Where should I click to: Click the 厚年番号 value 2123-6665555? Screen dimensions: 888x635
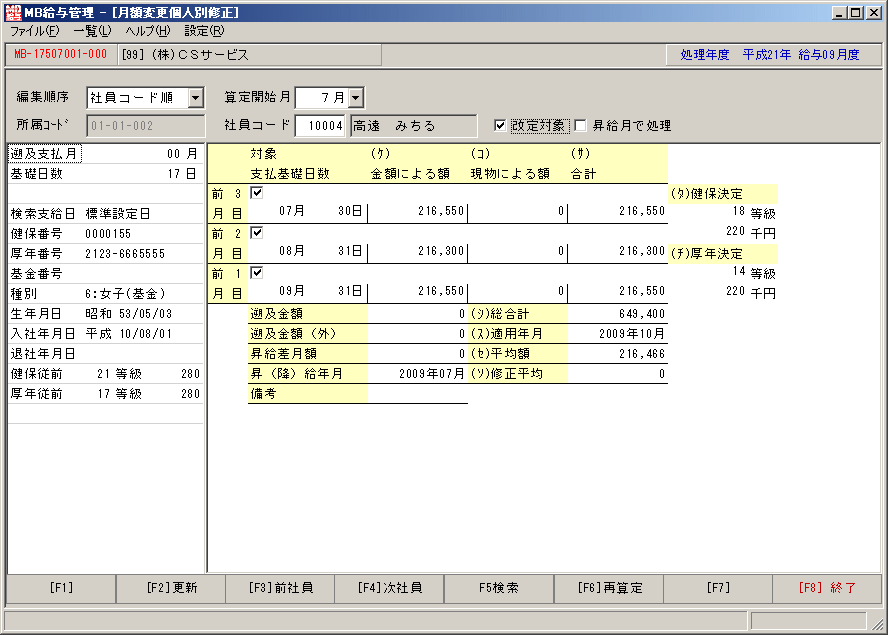point(125,254)
